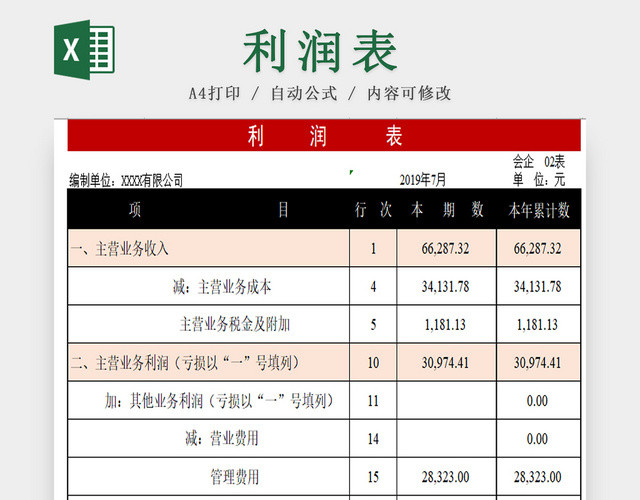Screen dimensions: 640x500
Task: Click the 单位：元 label
Action: pyautogui.click(x=539, y=179)
